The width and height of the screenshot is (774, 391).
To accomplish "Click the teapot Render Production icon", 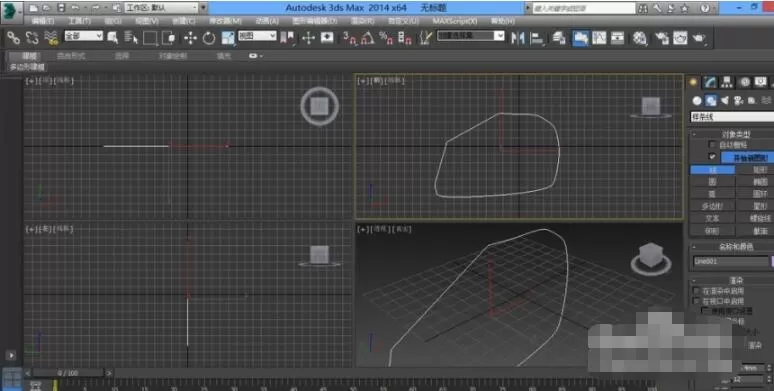I will pos(699,38).
